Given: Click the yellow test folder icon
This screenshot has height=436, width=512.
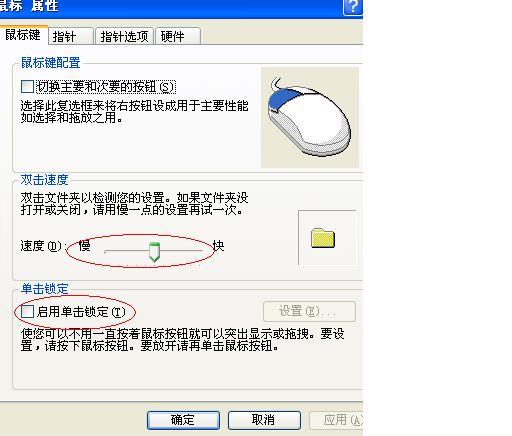Looking at the screenshot, I should (323, 238).
